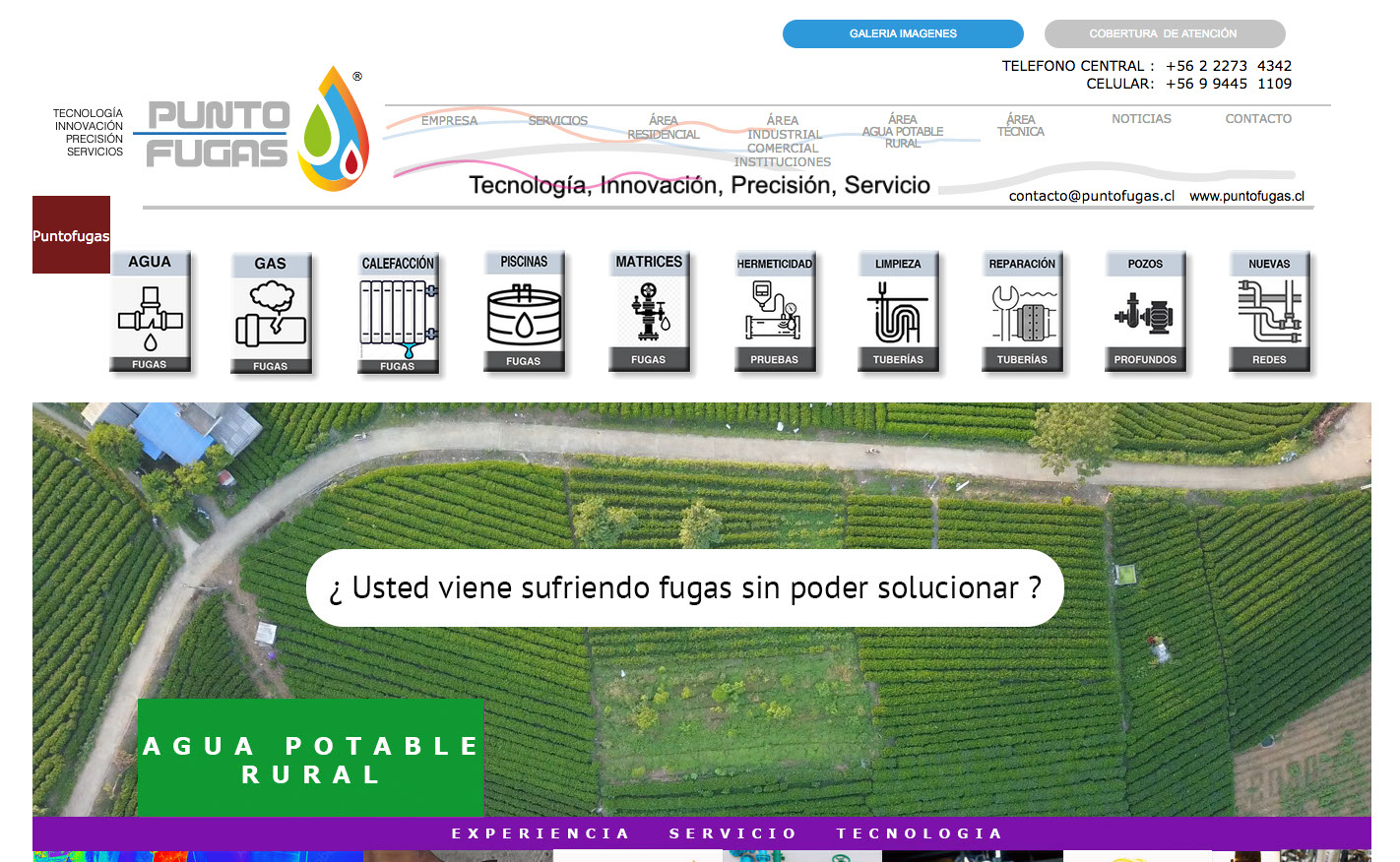This screenshot has width=1400, height=862.
Task: Select the Nuevas Redes piping icon
Action: click(1269, 312)
